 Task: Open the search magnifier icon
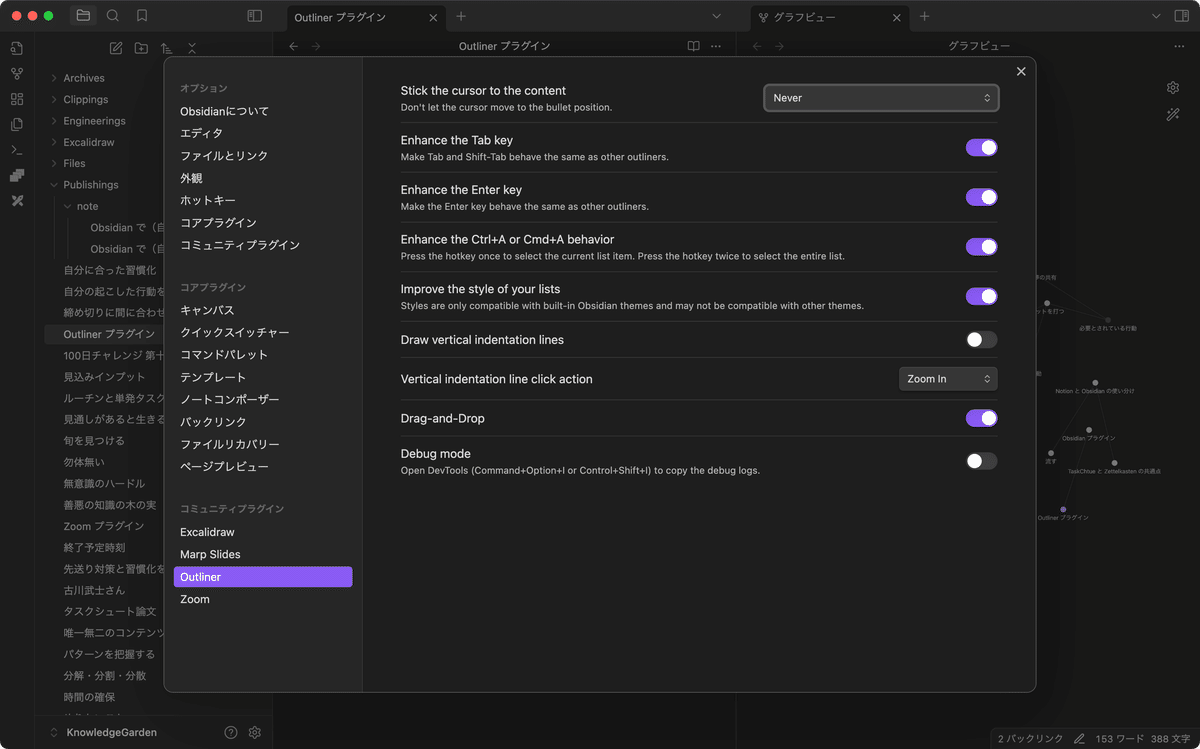pyautogui.click(x=113, y=16)
